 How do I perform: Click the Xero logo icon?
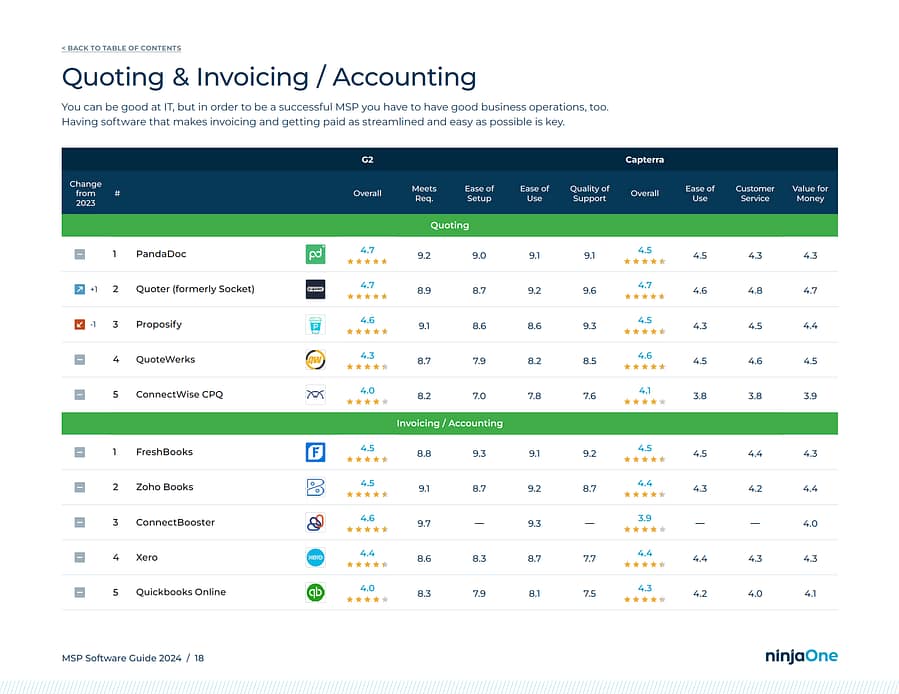315,557
